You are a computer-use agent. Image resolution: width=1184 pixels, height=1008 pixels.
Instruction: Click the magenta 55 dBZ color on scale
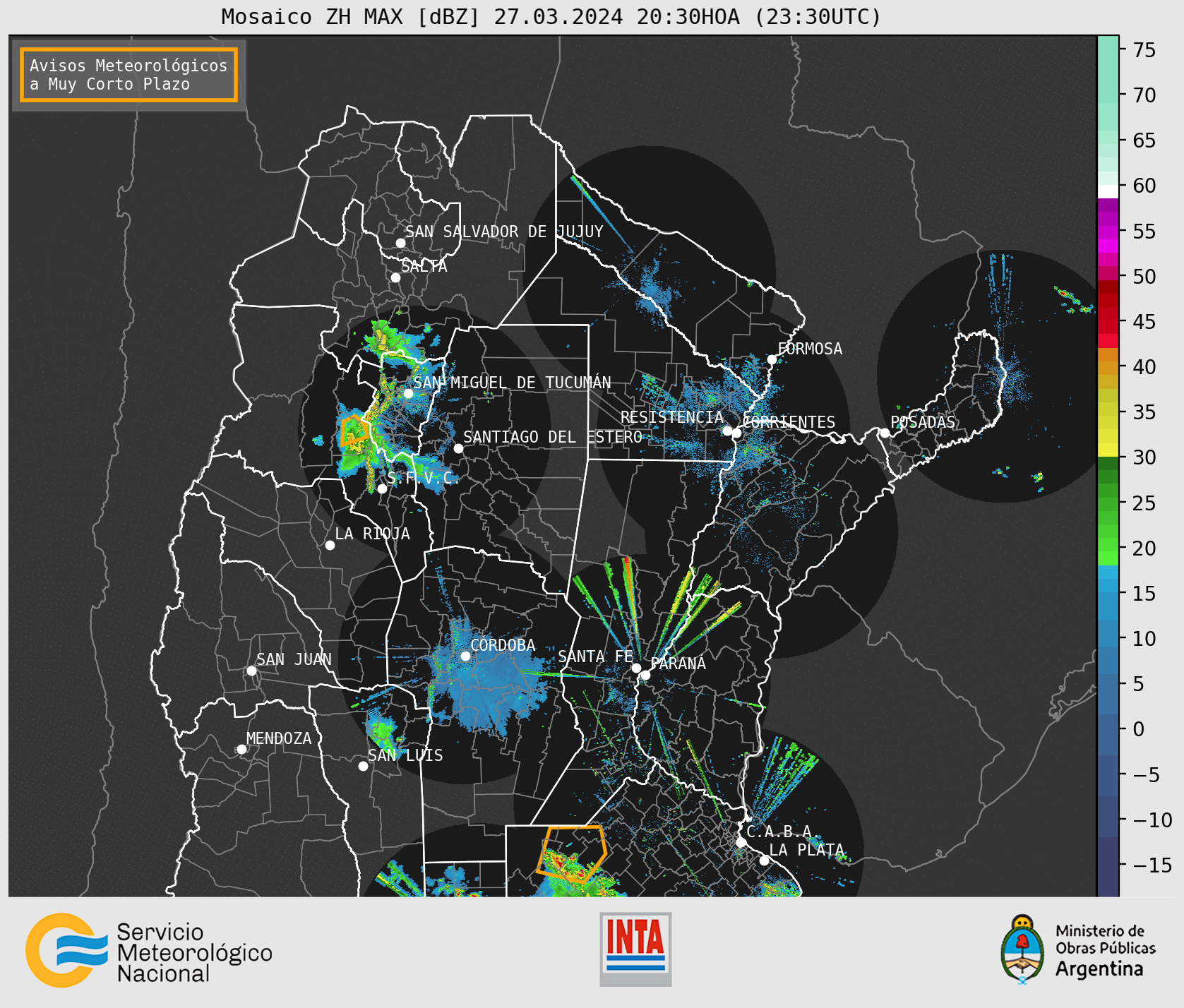click(x=1108, y=232)
